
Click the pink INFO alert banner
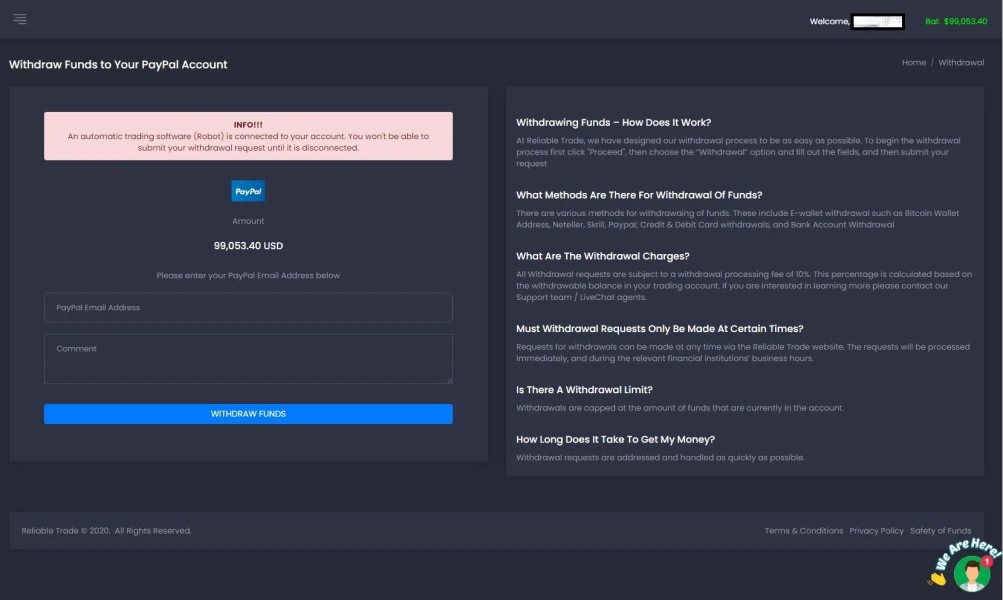(x=248, y=136)
